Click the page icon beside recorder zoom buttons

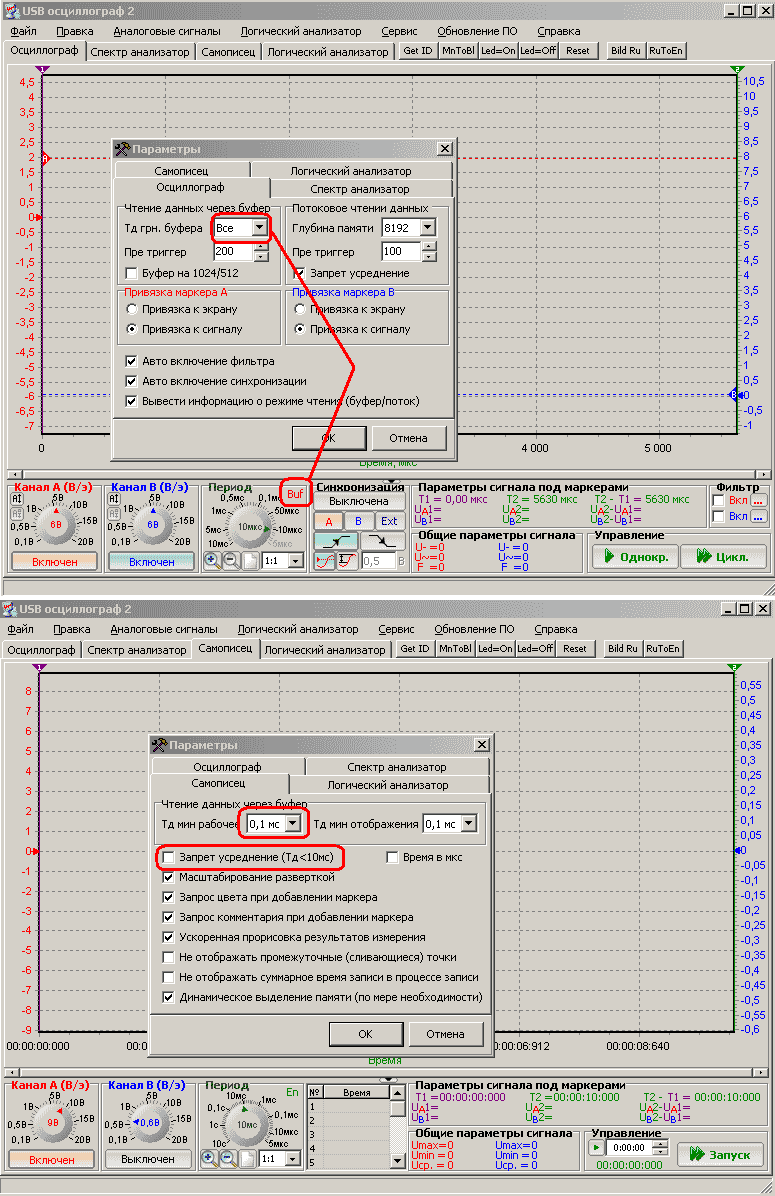247,1159
